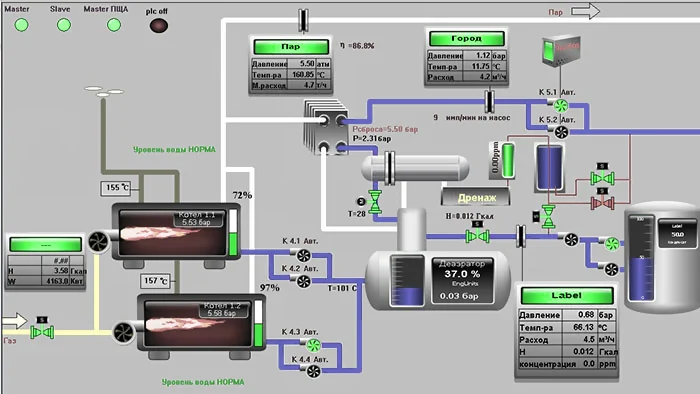
Task: Click the green valve above the feed pumps
Action: (x=548, y=217)
